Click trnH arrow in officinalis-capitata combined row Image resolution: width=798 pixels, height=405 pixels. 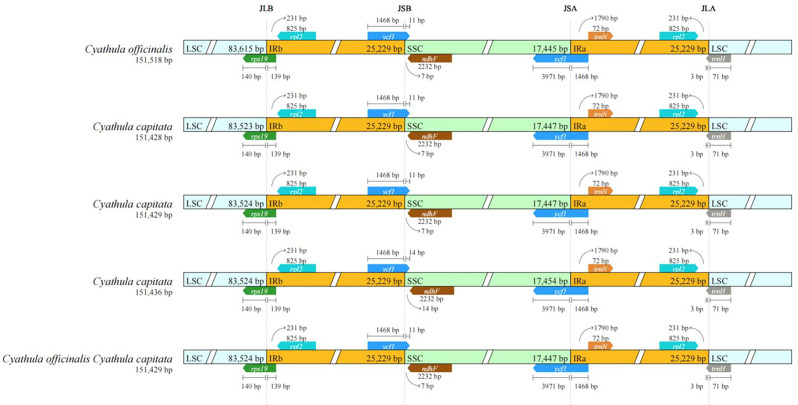click(719, 368)
